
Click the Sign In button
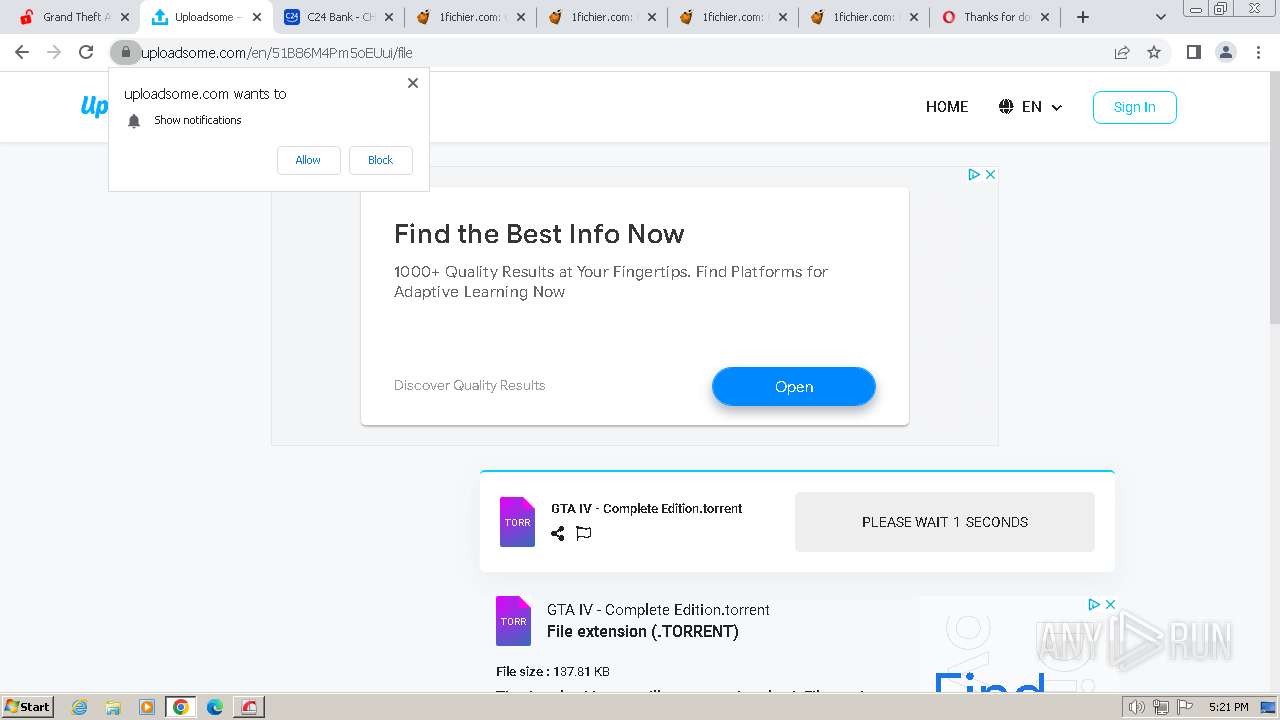coord(1134,107)
